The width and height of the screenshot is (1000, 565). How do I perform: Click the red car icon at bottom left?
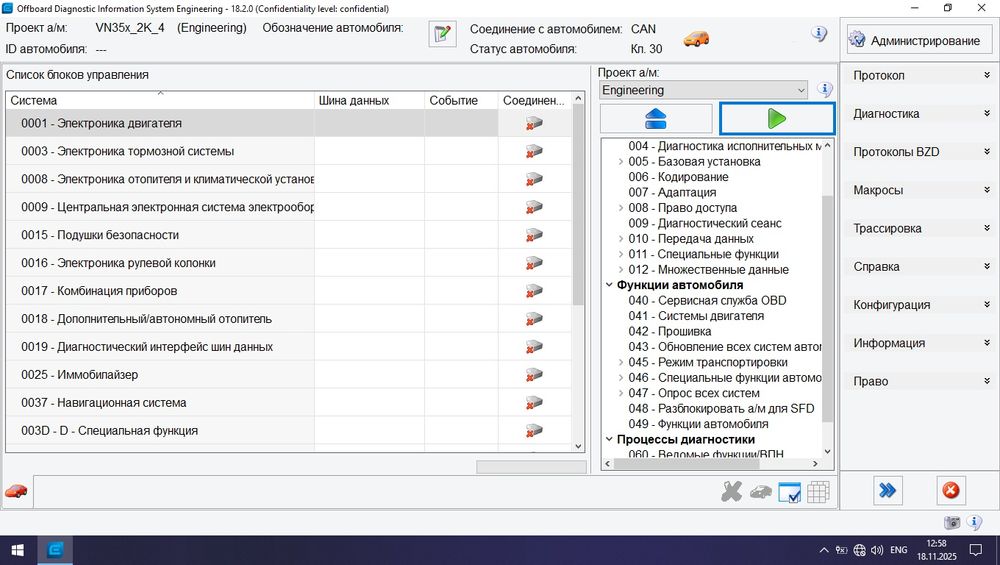[x=16, y=491]
